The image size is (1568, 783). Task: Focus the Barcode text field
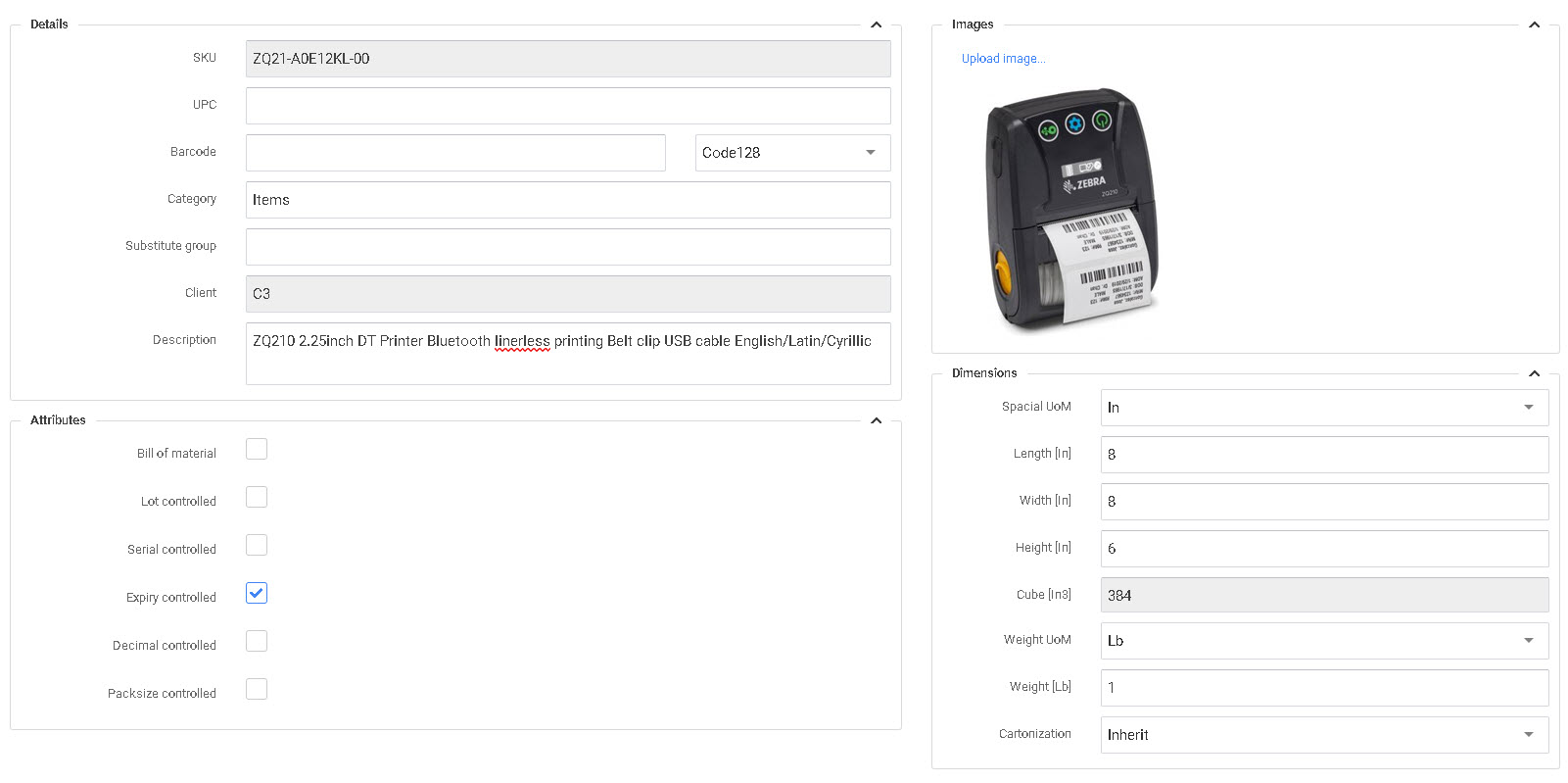tap(455, 153)
